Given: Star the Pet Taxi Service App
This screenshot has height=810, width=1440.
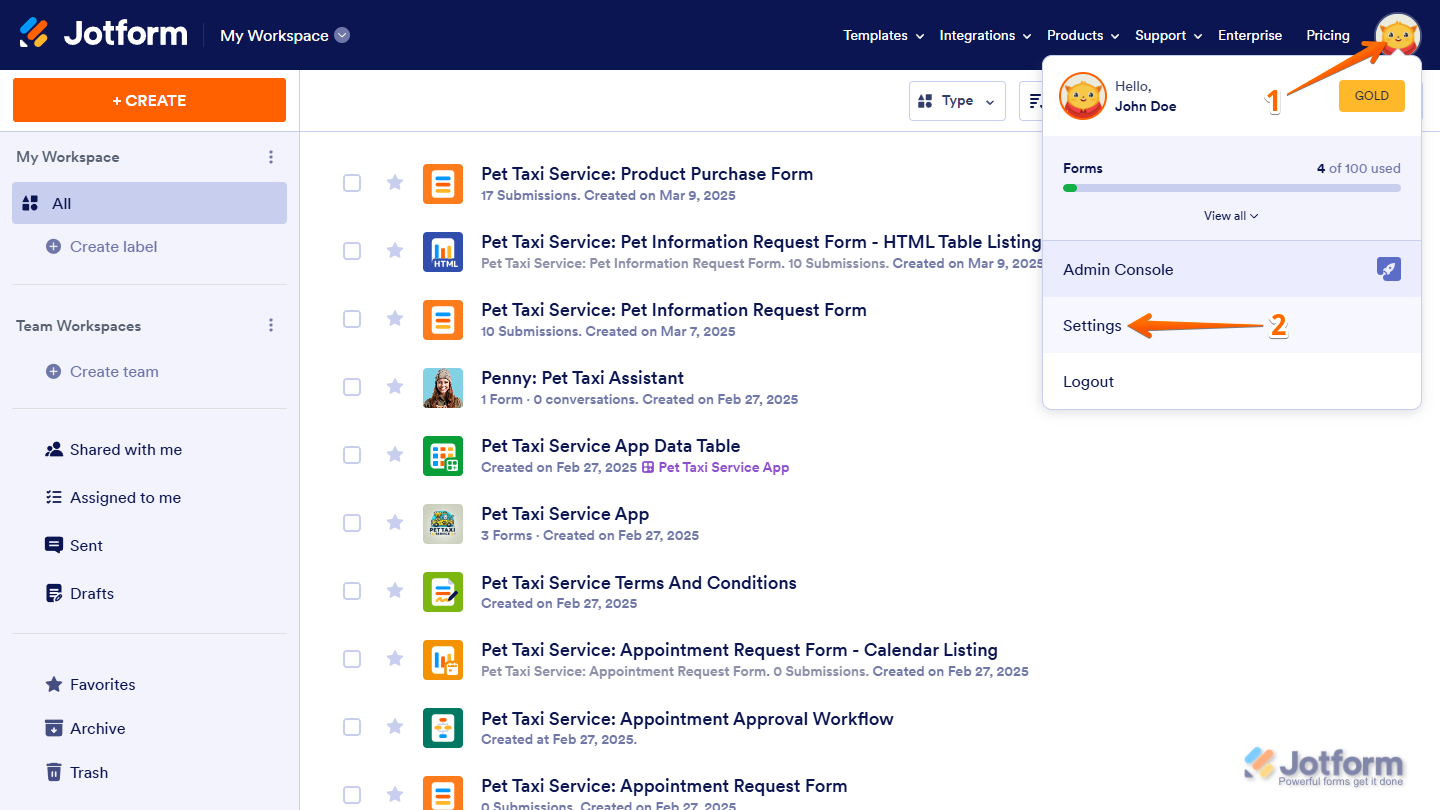Looking at the screenshot, I should point(395,522).
